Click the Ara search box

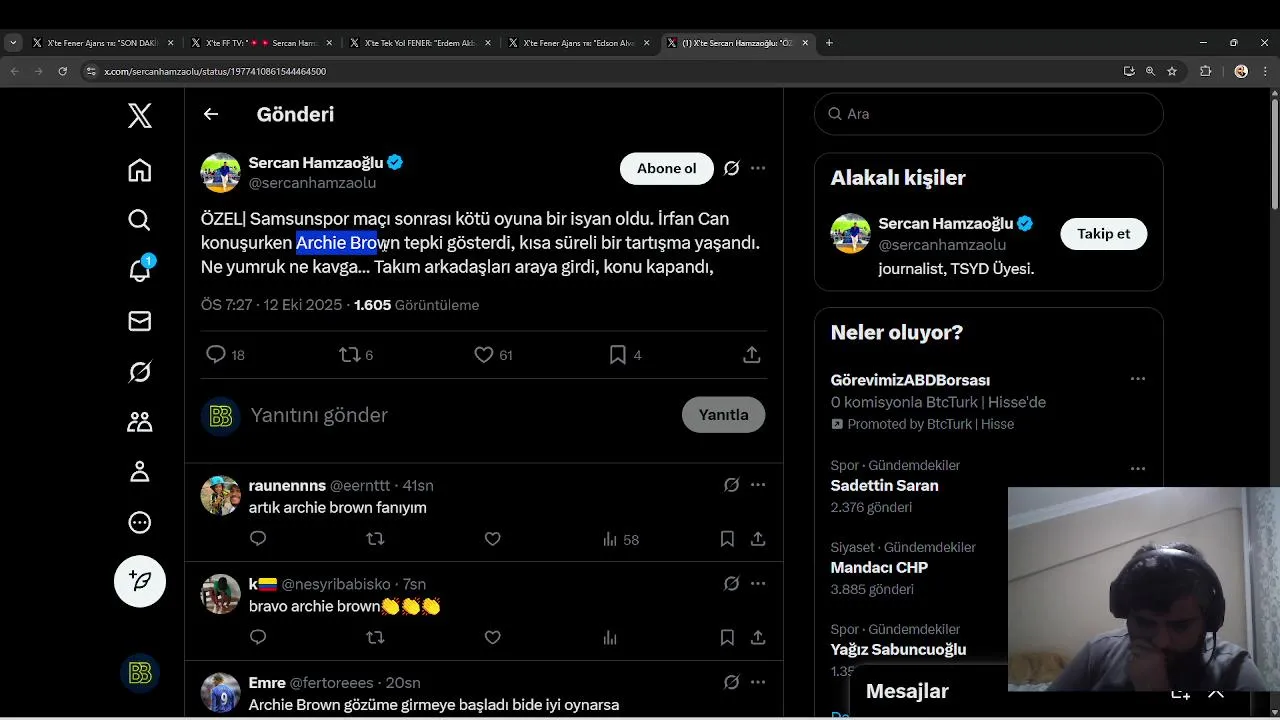(988, 114)
